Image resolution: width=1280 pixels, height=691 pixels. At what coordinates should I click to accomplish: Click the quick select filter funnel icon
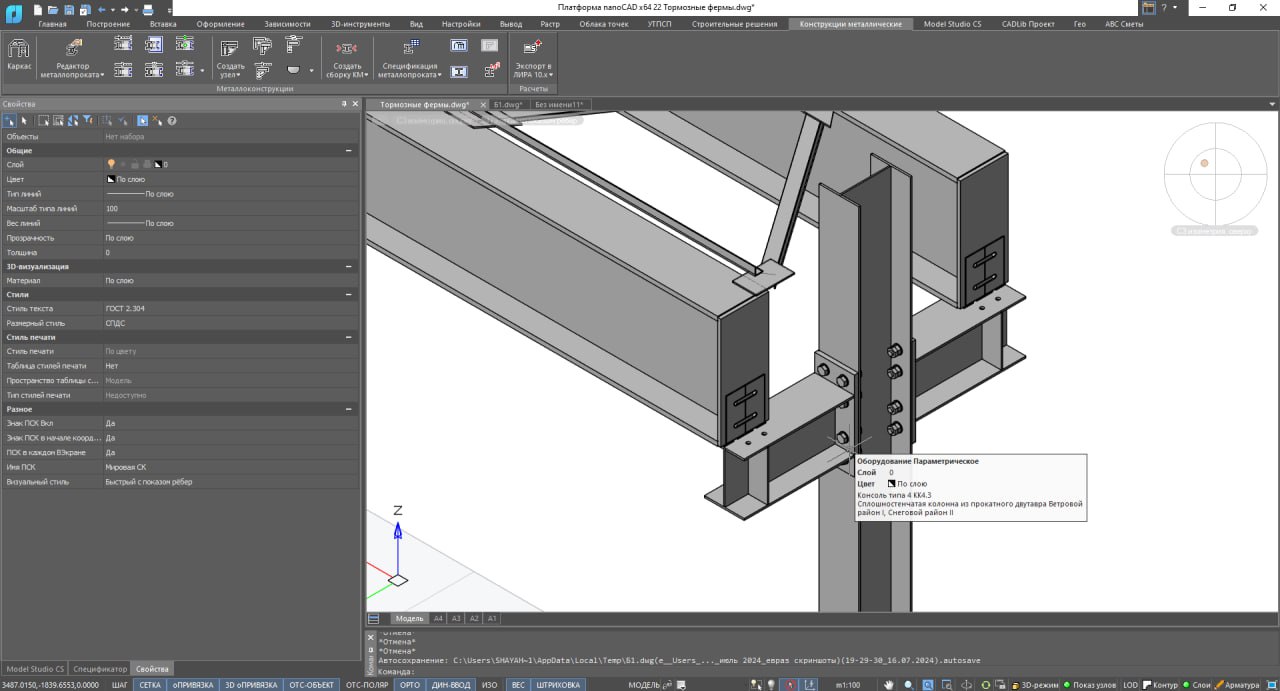pos(88,121)
